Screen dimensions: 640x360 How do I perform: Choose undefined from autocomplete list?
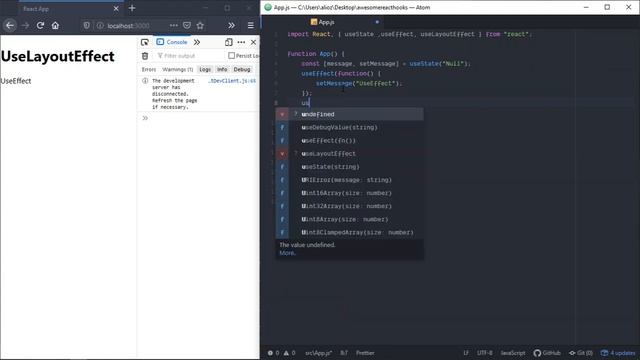point(350,114)
